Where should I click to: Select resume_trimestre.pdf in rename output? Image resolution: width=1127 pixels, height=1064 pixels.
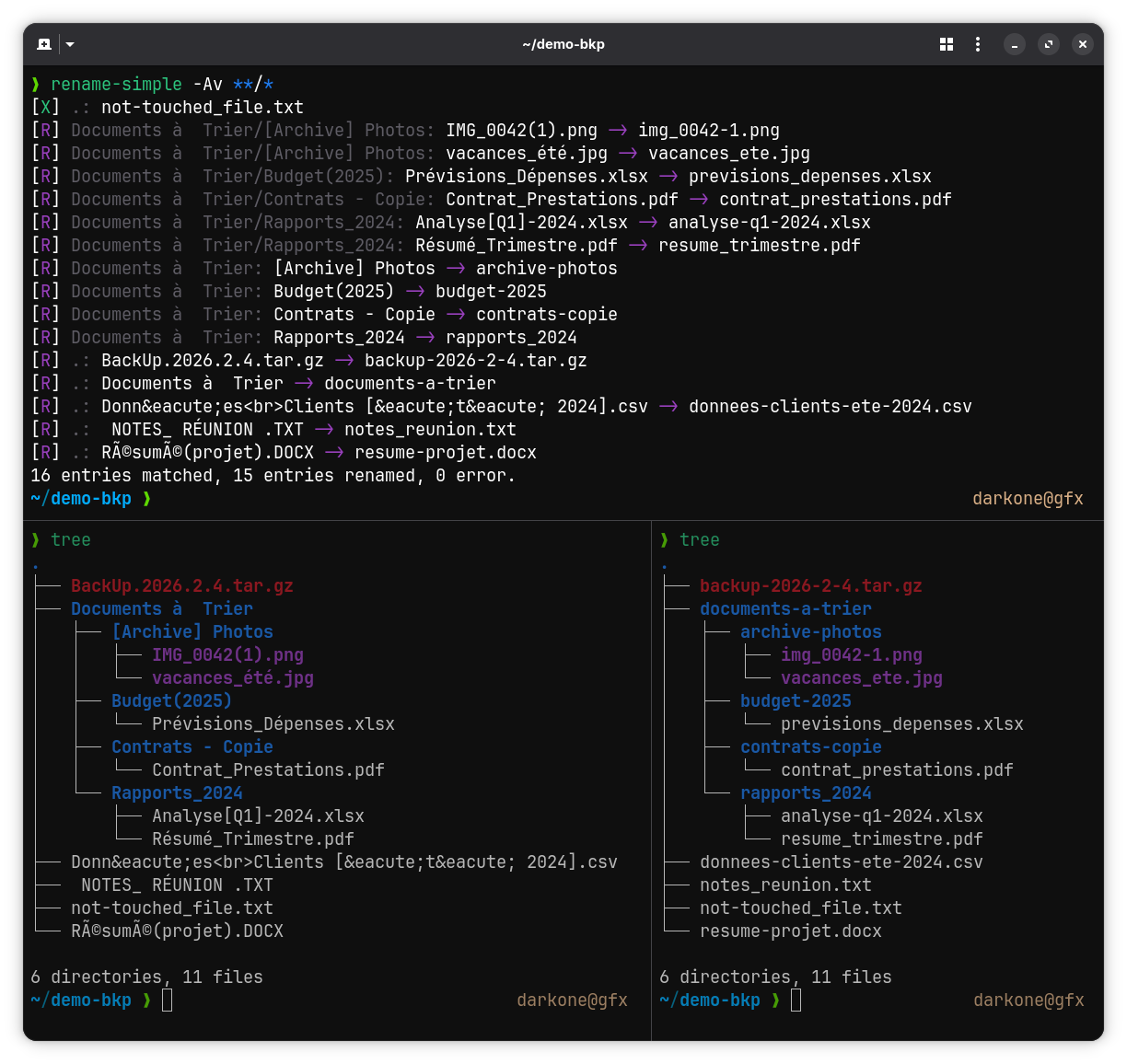pyautogui.click(x=760, y=246)
